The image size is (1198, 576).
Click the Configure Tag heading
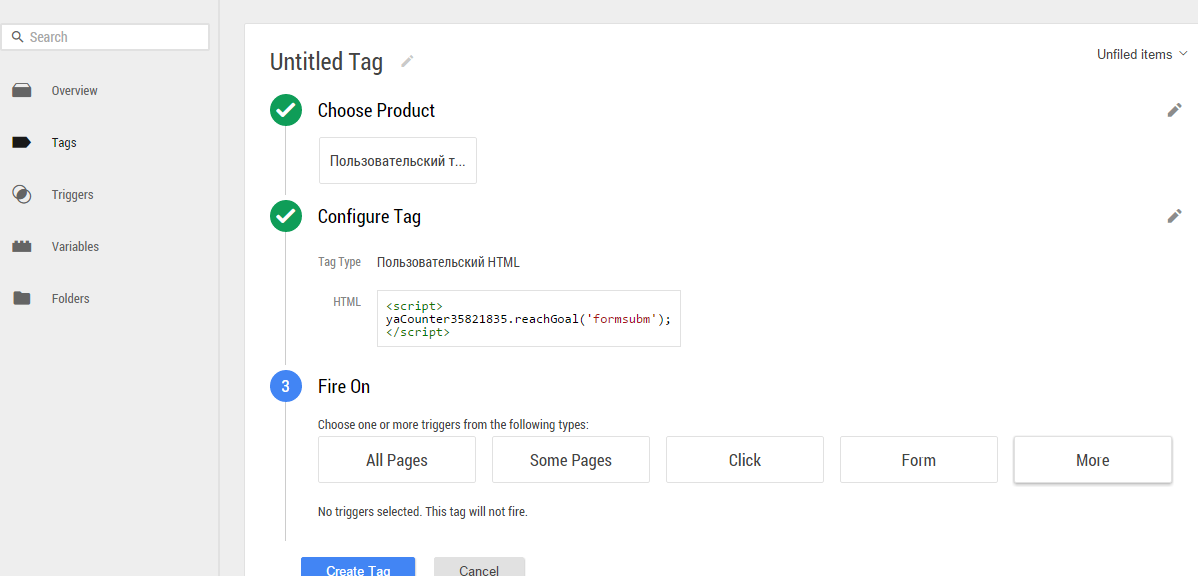point(369,217)
